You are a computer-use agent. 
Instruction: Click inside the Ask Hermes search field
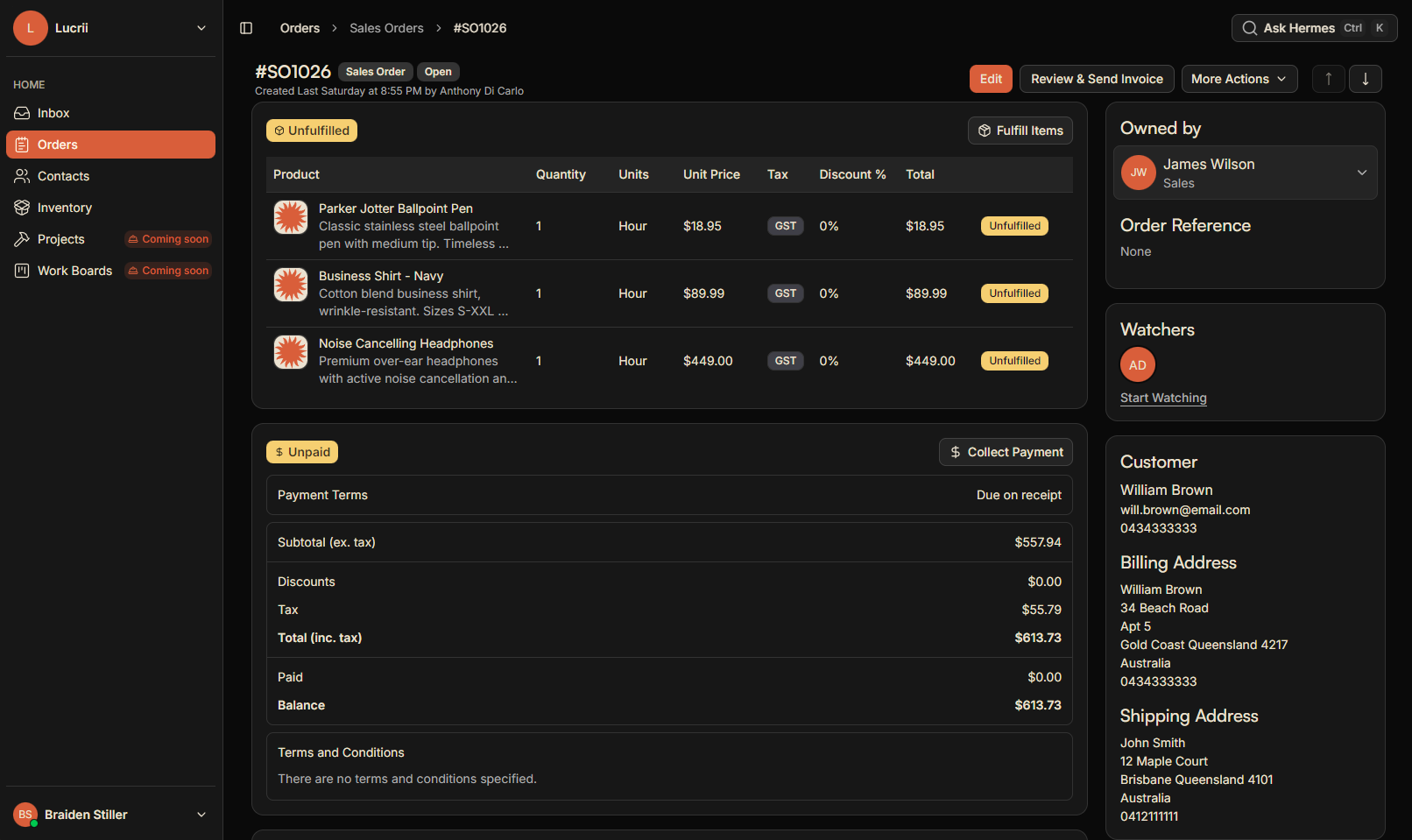pos(1303,27)
